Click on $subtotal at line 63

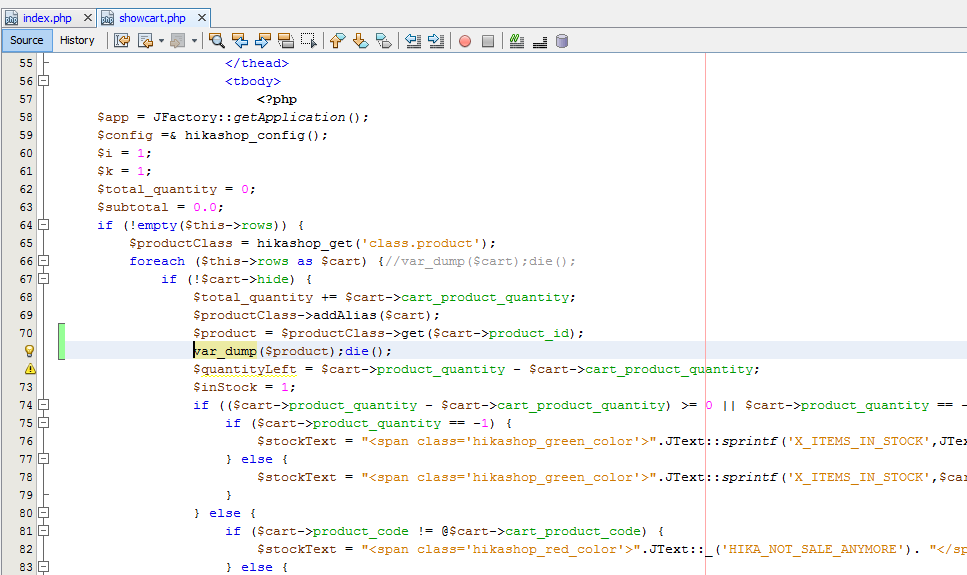[x=133, y=207]
